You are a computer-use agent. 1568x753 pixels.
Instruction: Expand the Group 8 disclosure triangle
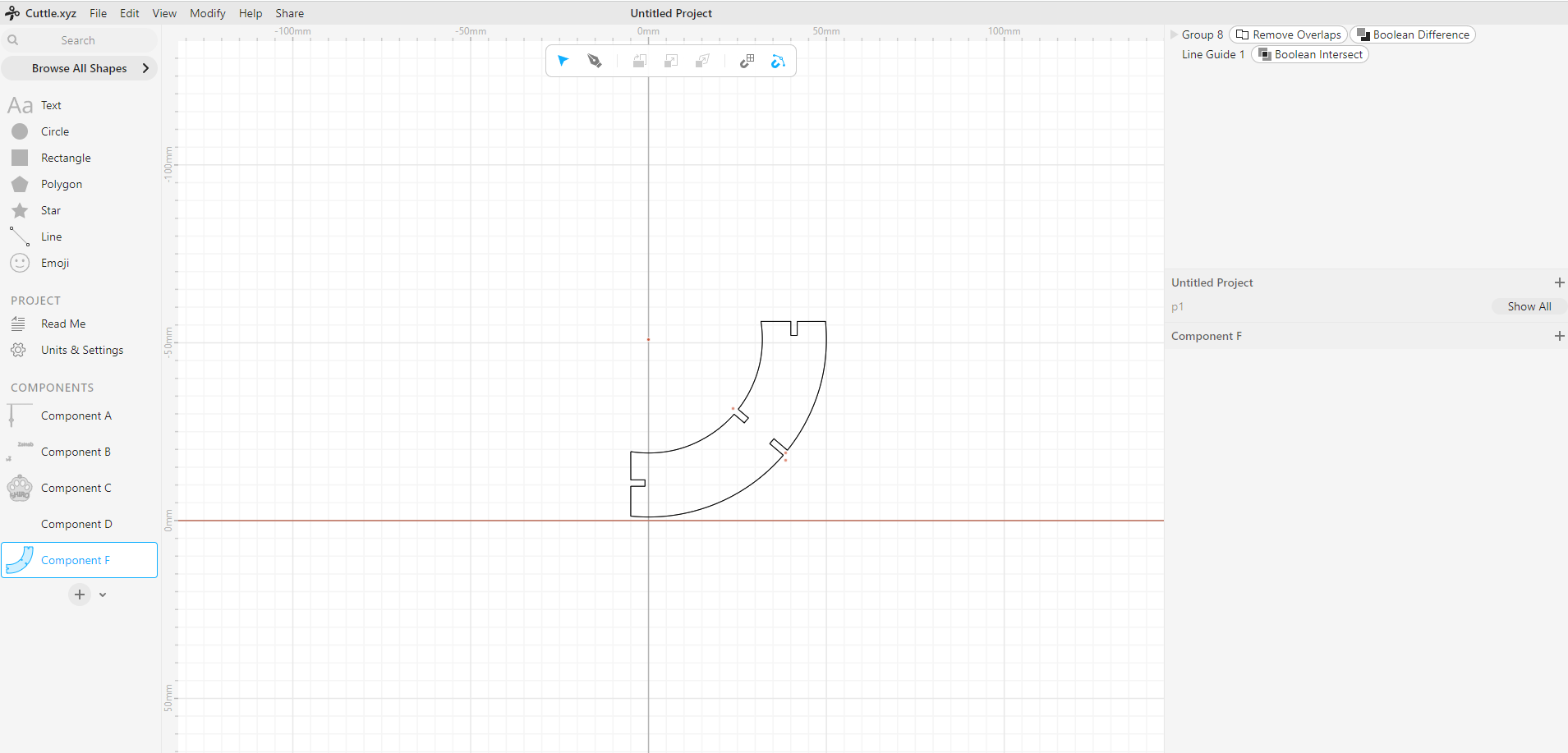coord(1174,34)
